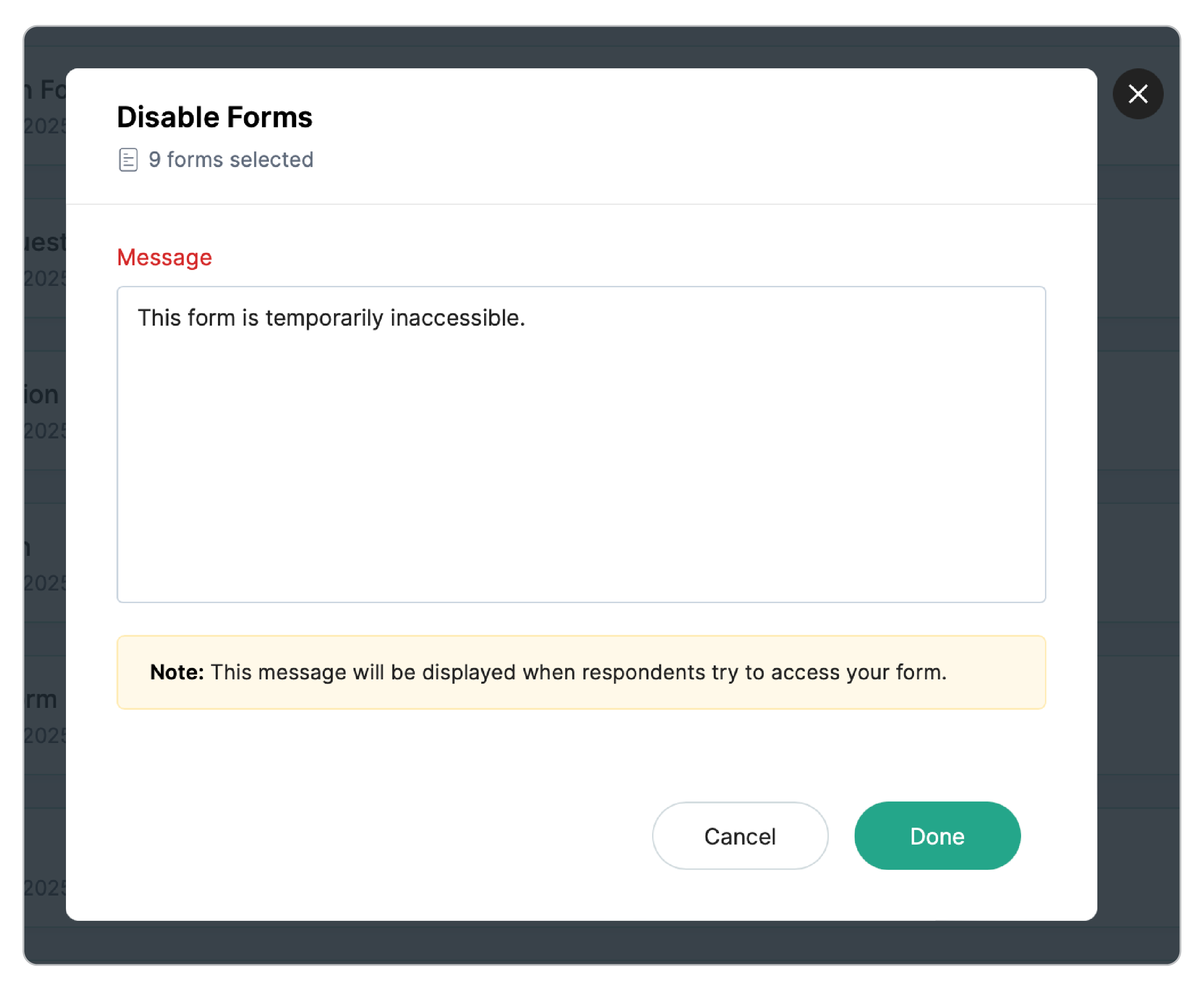Close the Disable Forms dialog with X

[x=1138, y=94]
